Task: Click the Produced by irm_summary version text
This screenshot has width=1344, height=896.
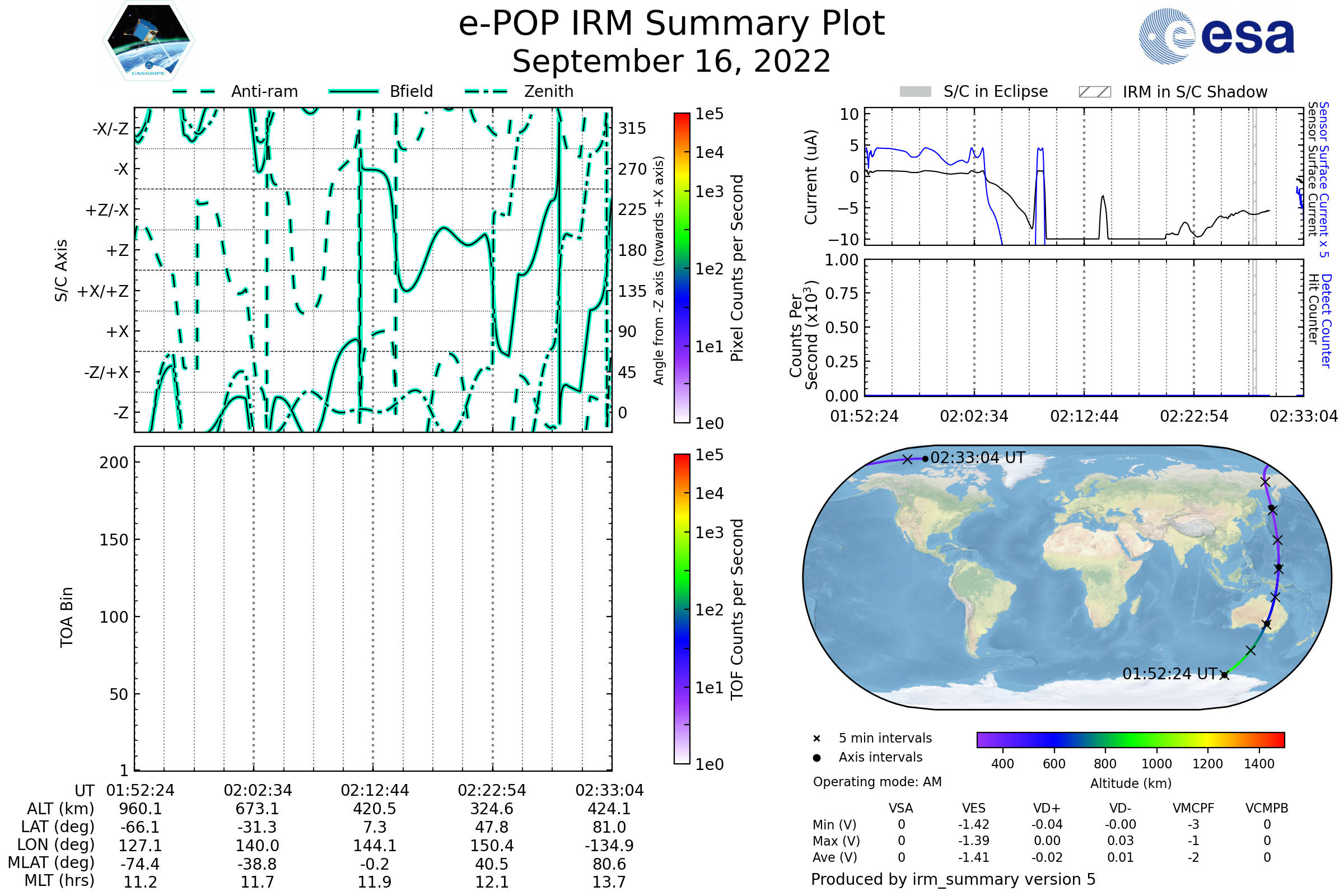Action: tap(953, 879)
